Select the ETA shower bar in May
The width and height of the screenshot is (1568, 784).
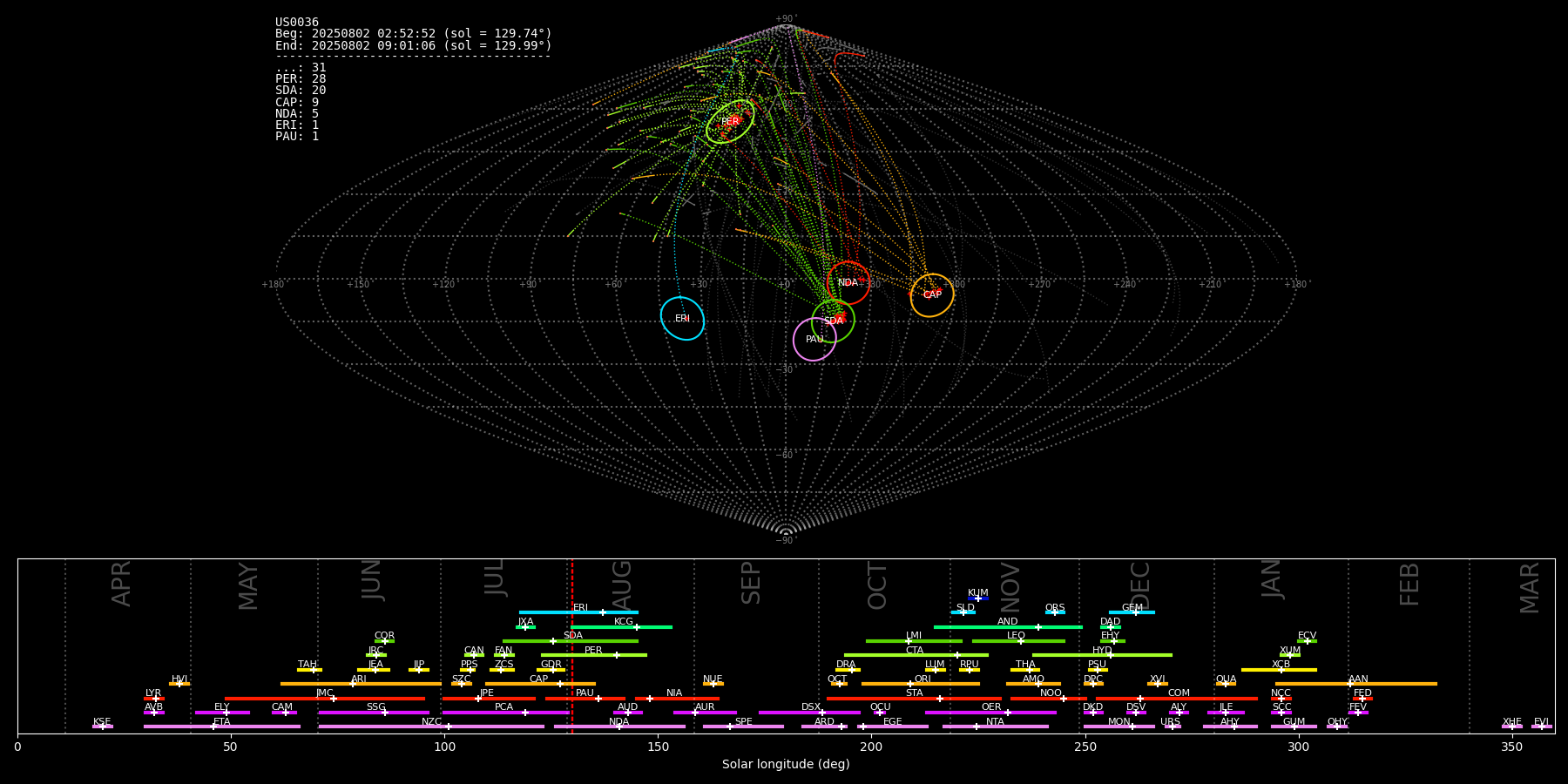click(x=222, y=727)
